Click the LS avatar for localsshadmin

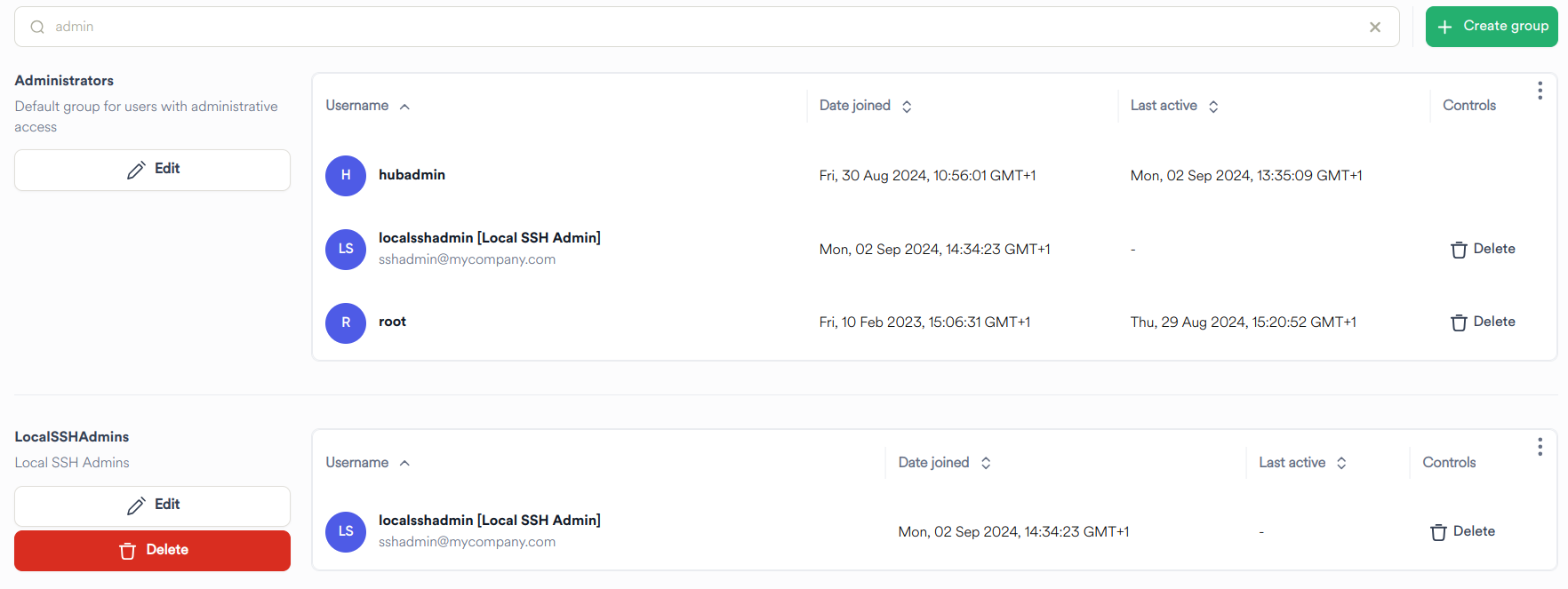click(x=345, y=250)
